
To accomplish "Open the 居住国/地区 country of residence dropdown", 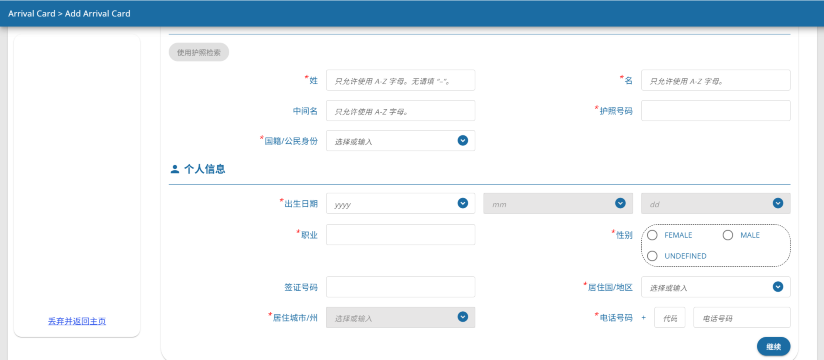I will point(716,287).
